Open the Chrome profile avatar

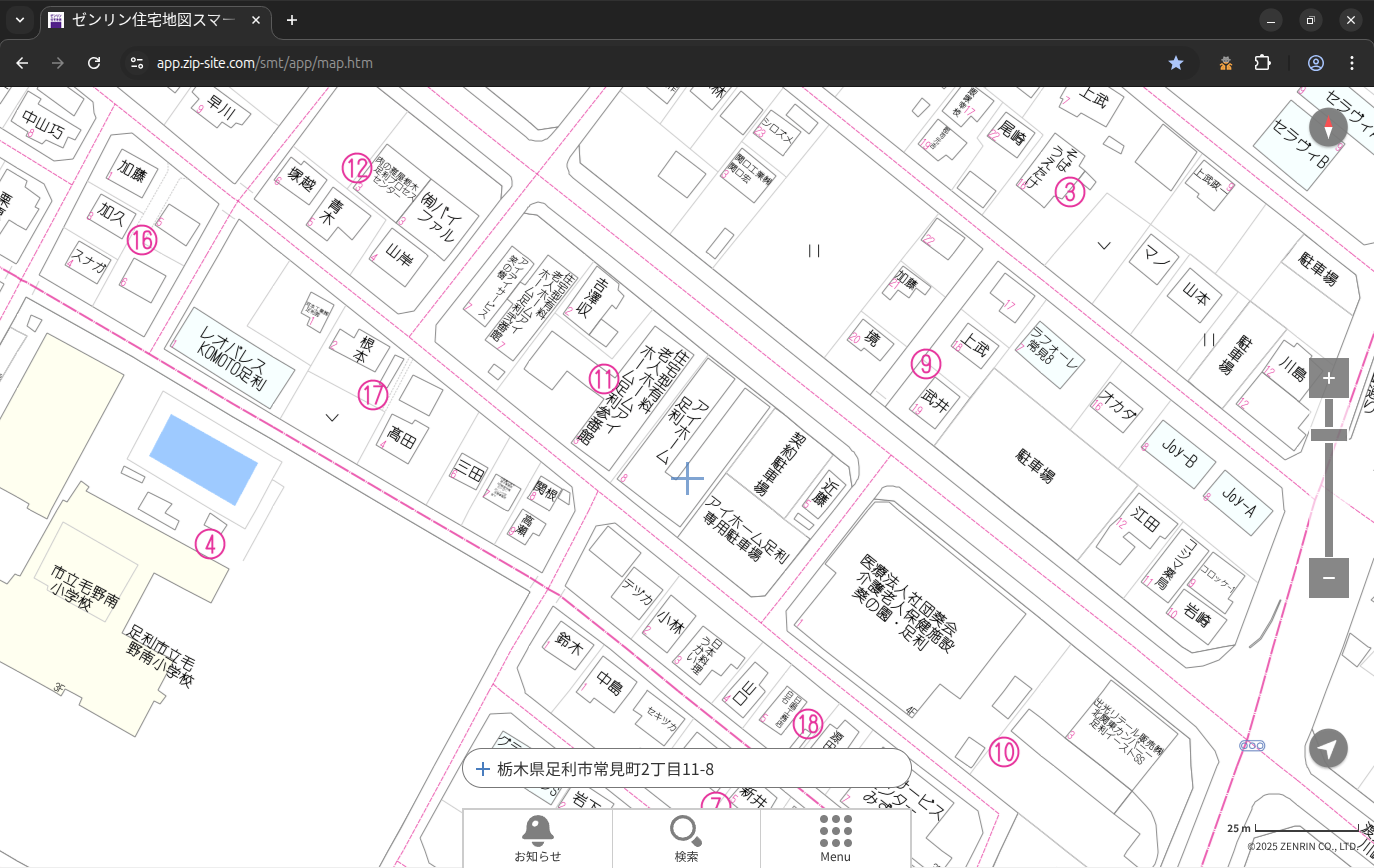click(1316, 63)
